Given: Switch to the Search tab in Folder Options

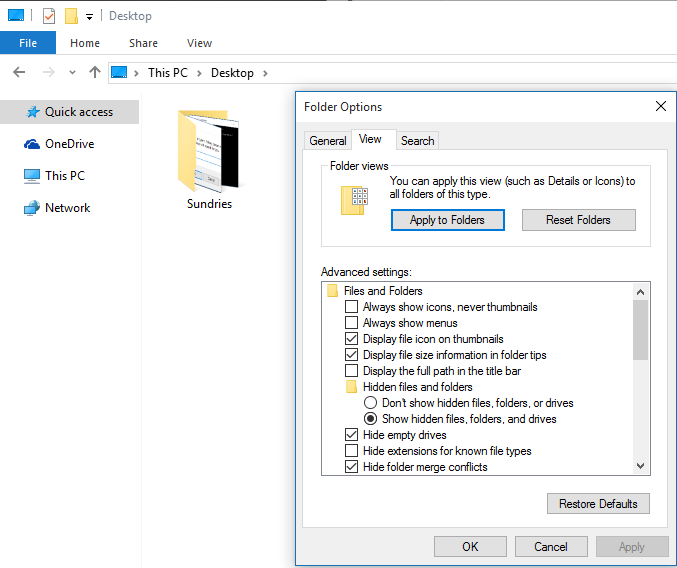Looking at the screenshot, I should tap(417, 141).
